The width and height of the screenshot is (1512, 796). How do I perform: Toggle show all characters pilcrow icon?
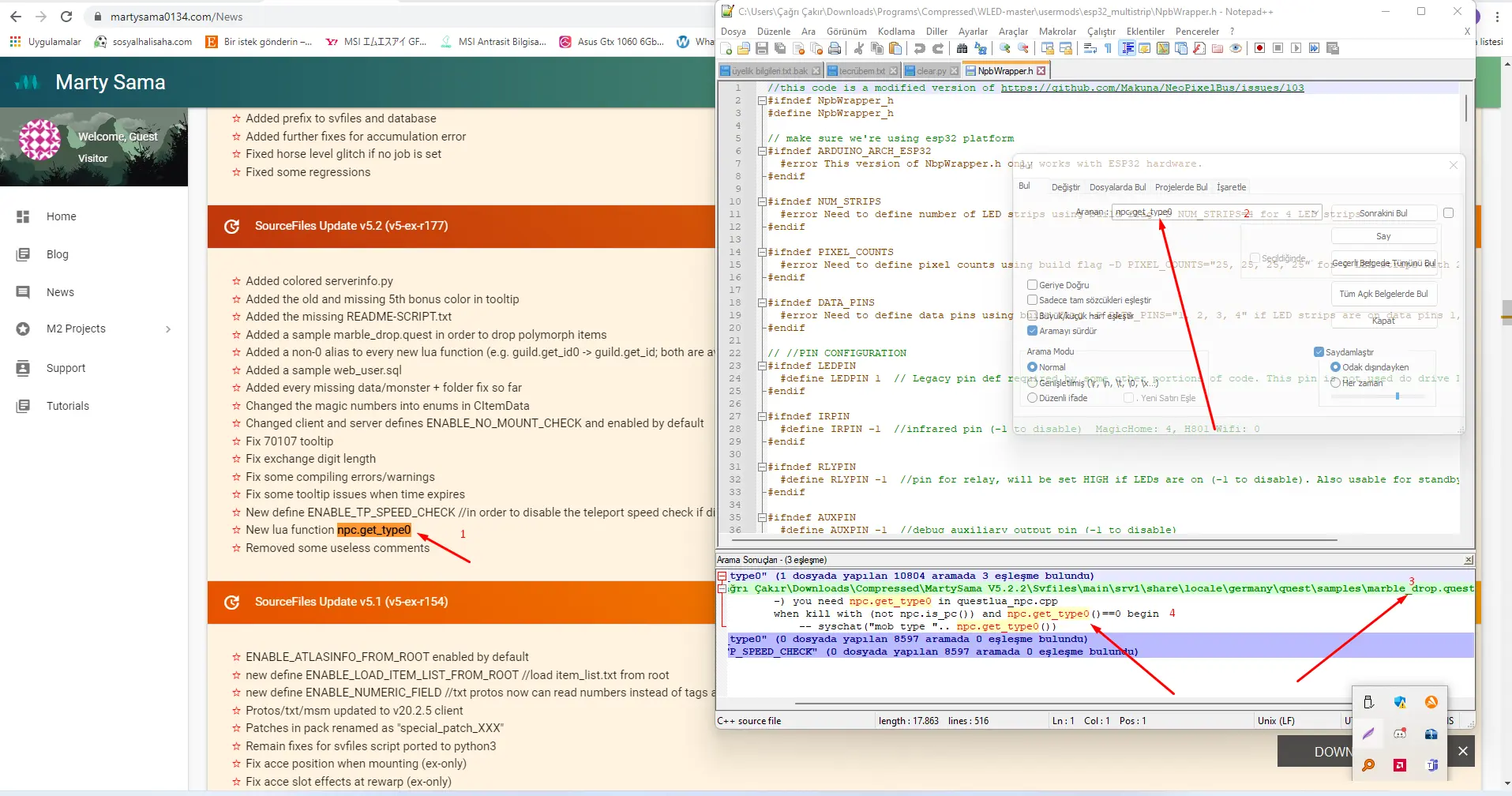pos(1108,48)
